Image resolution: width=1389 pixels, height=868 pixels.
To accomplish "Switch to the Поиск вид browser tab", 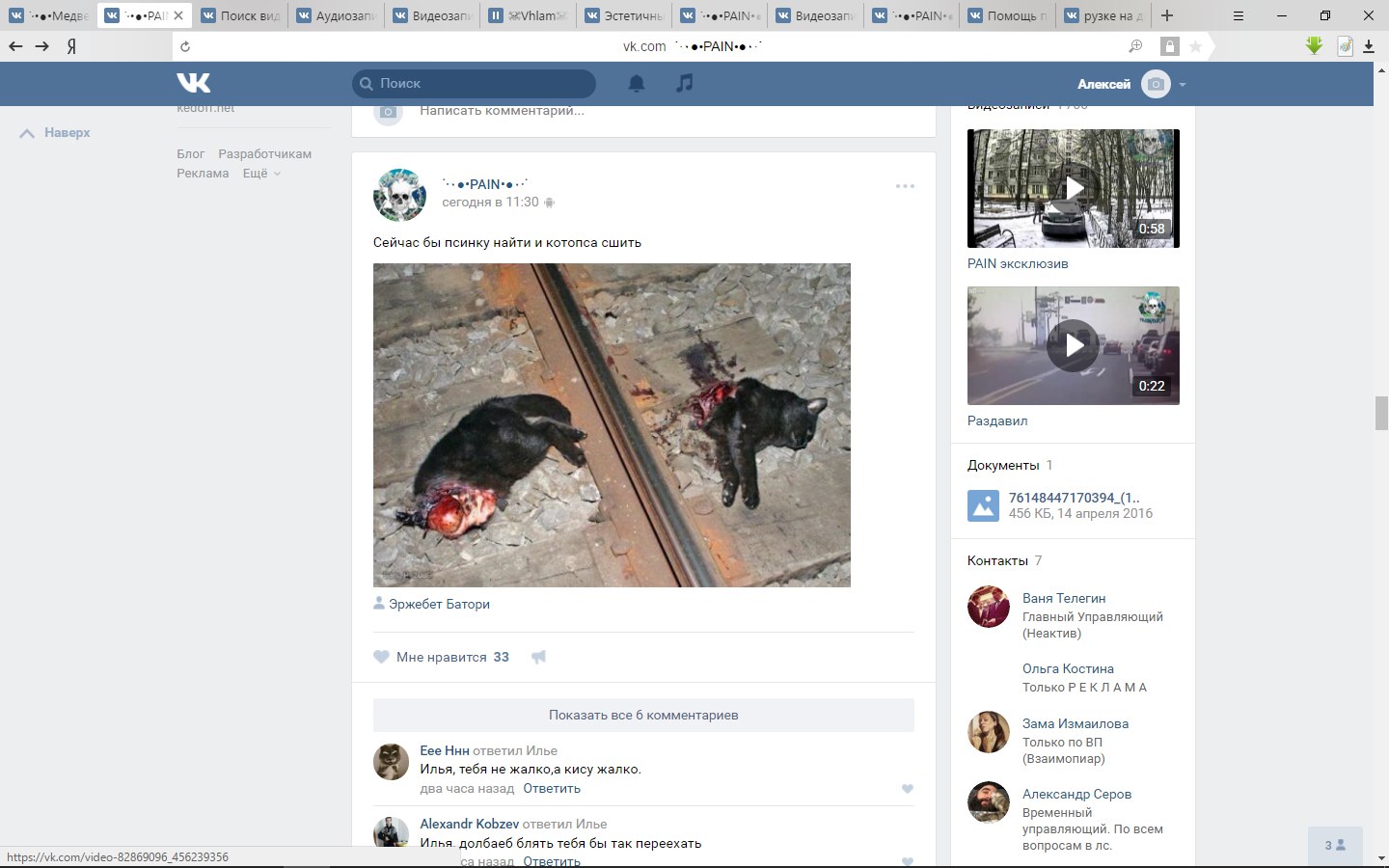I will click(x=241, y=15).
